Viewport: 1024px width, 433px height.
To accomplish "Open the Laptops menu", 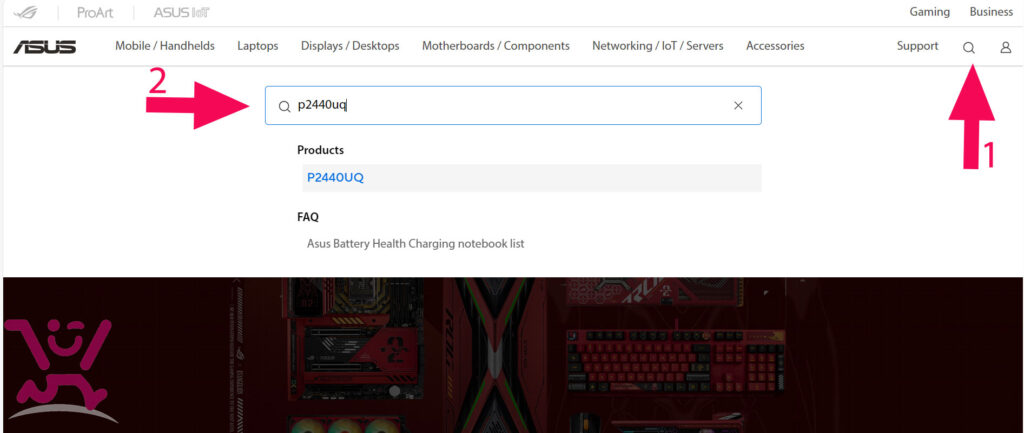I will click(257, 46).
